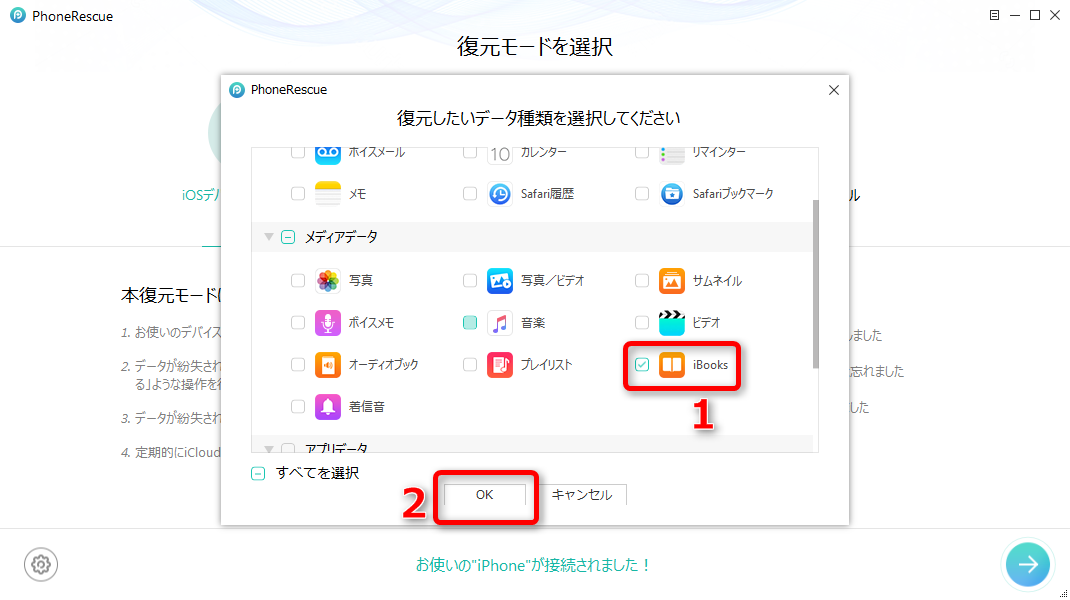Click the Photos (写真) flower icon
The height and width of the screenshot is (600, 1070).
328,281
